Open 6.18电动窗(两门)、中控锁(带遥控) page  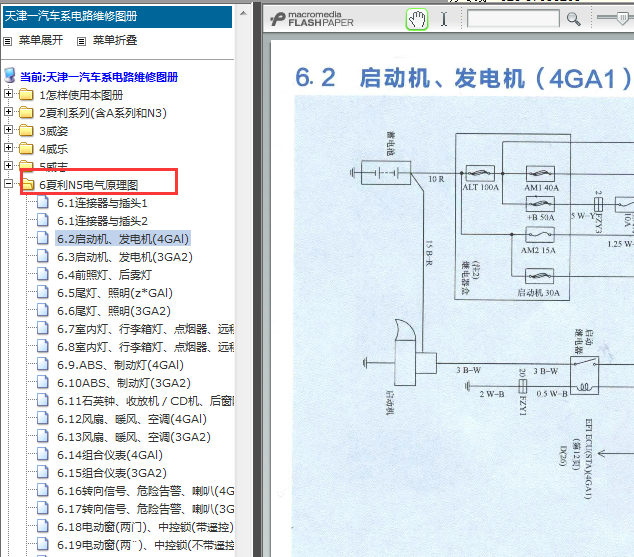coord(145,527)
